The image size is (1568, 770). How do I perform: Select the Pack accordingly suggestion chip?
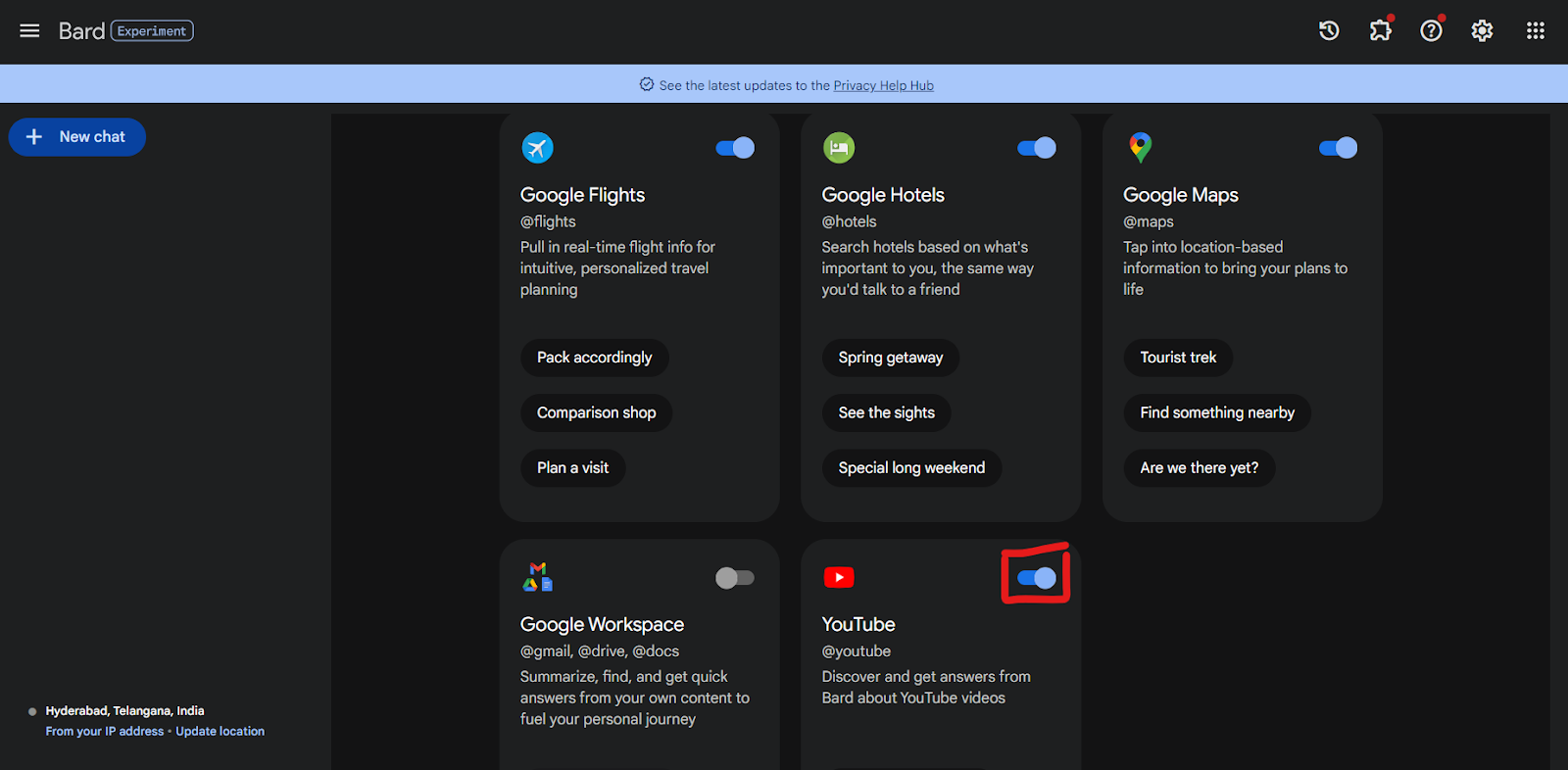(594, 358)
